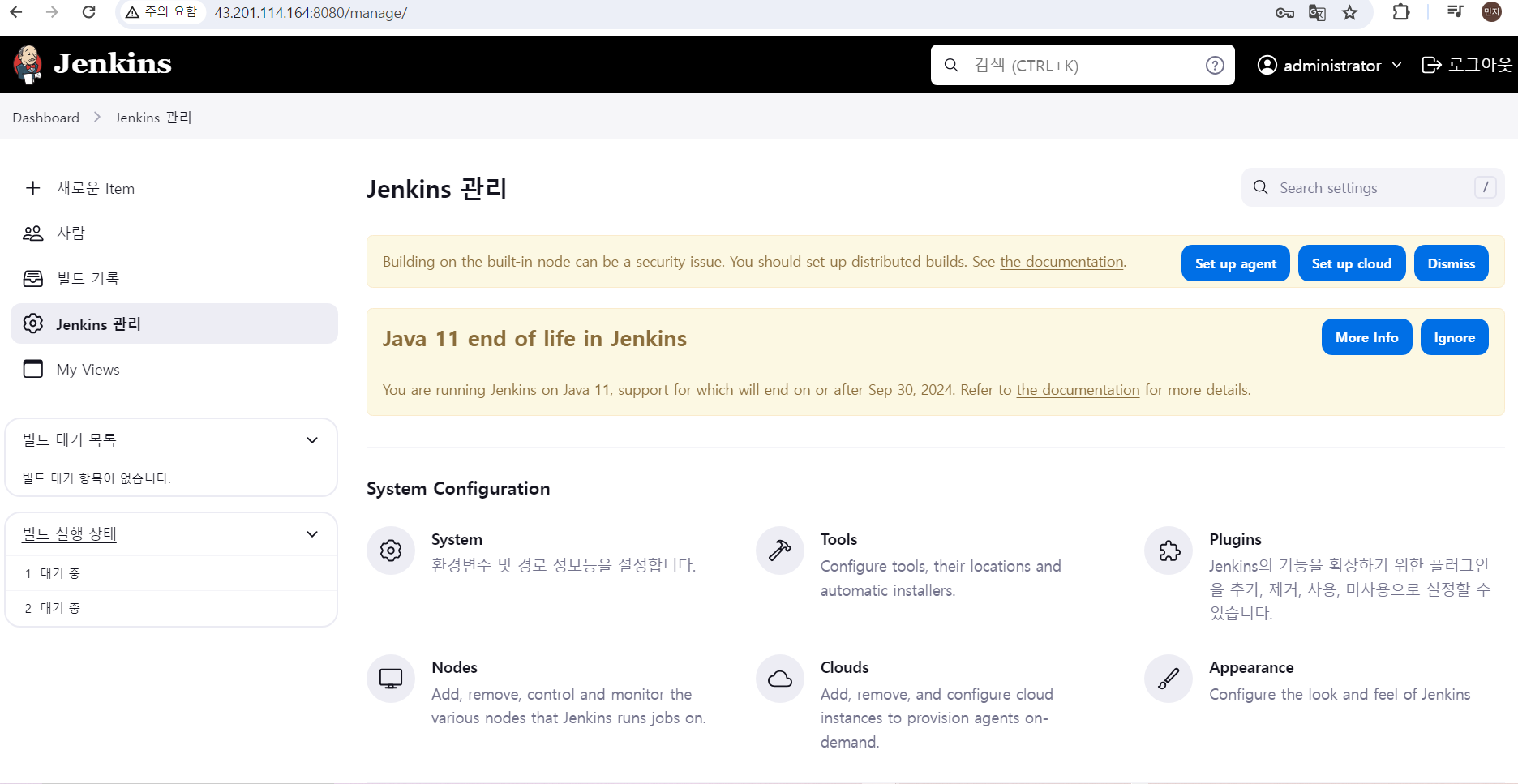Click the Jenkins butler logo icon
1518x784 pixels.
(x=28, y=65)
